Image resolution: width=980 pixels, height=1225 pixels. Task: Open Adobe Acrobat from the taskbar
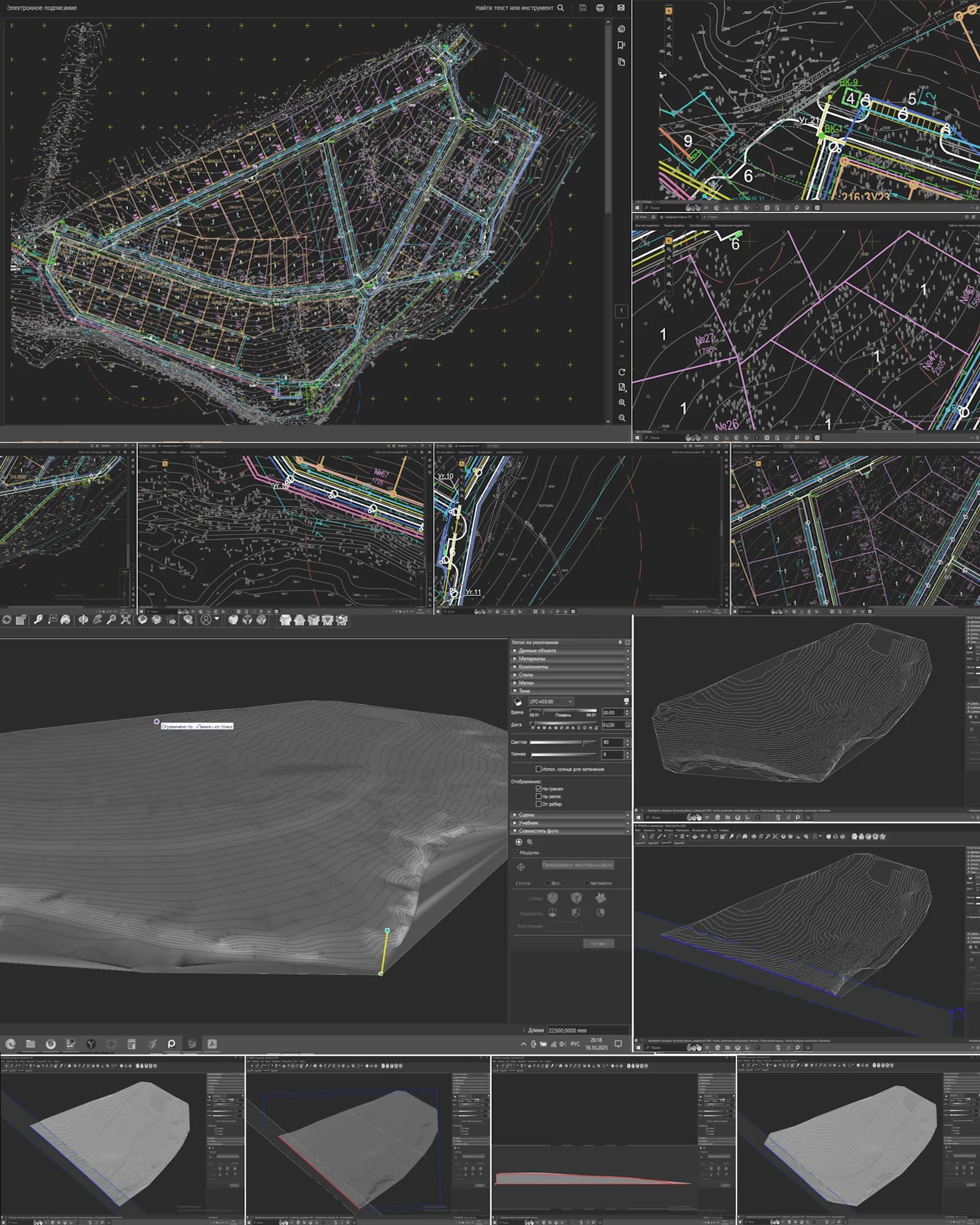tap(212, 1044)
